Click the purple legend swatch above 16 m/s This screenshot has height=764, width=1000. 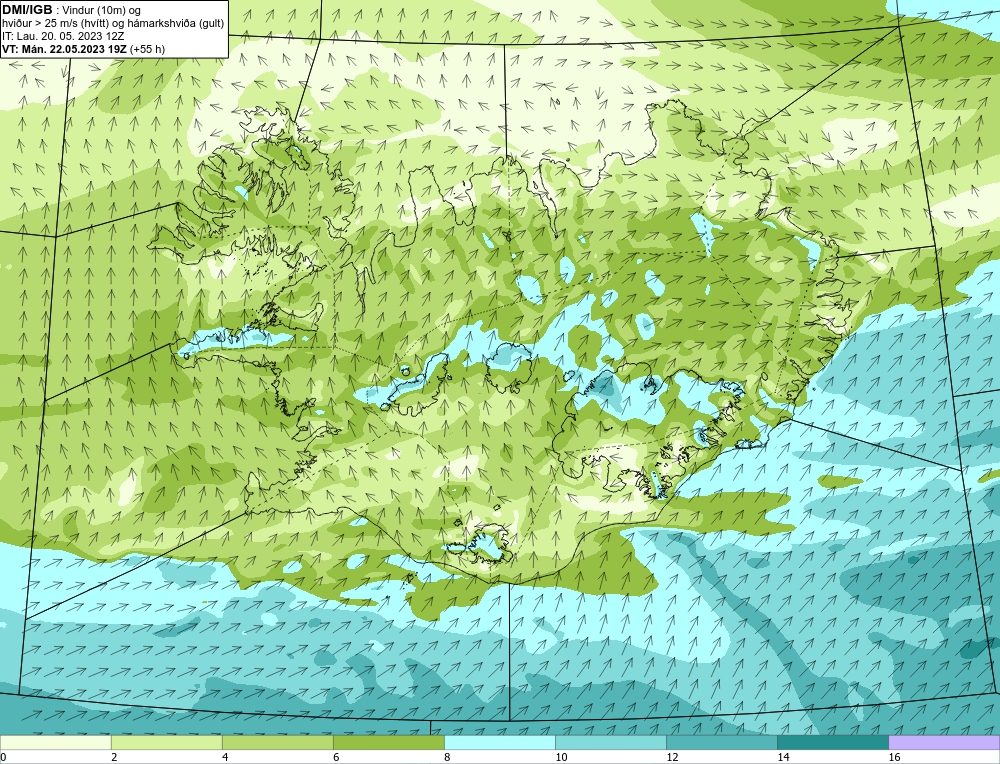click(x=944, y=743)
